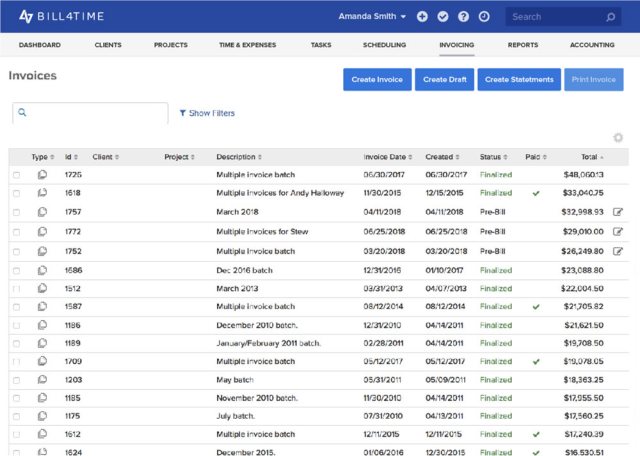Screen dimensions: 640x456
Task: Click the Create Statements button
Action: 519,80
